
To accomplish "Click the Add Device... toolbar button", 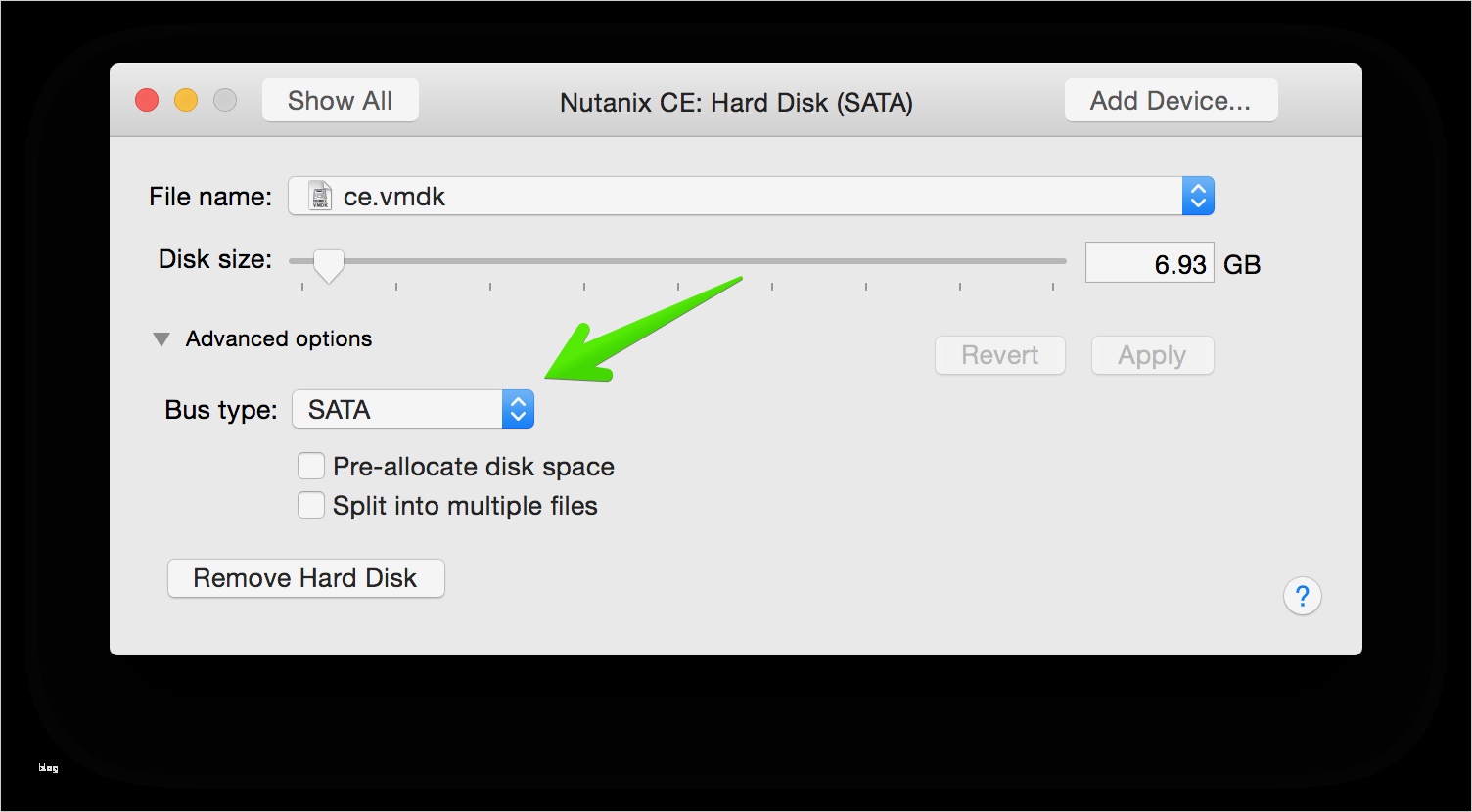I will 1171,100.
